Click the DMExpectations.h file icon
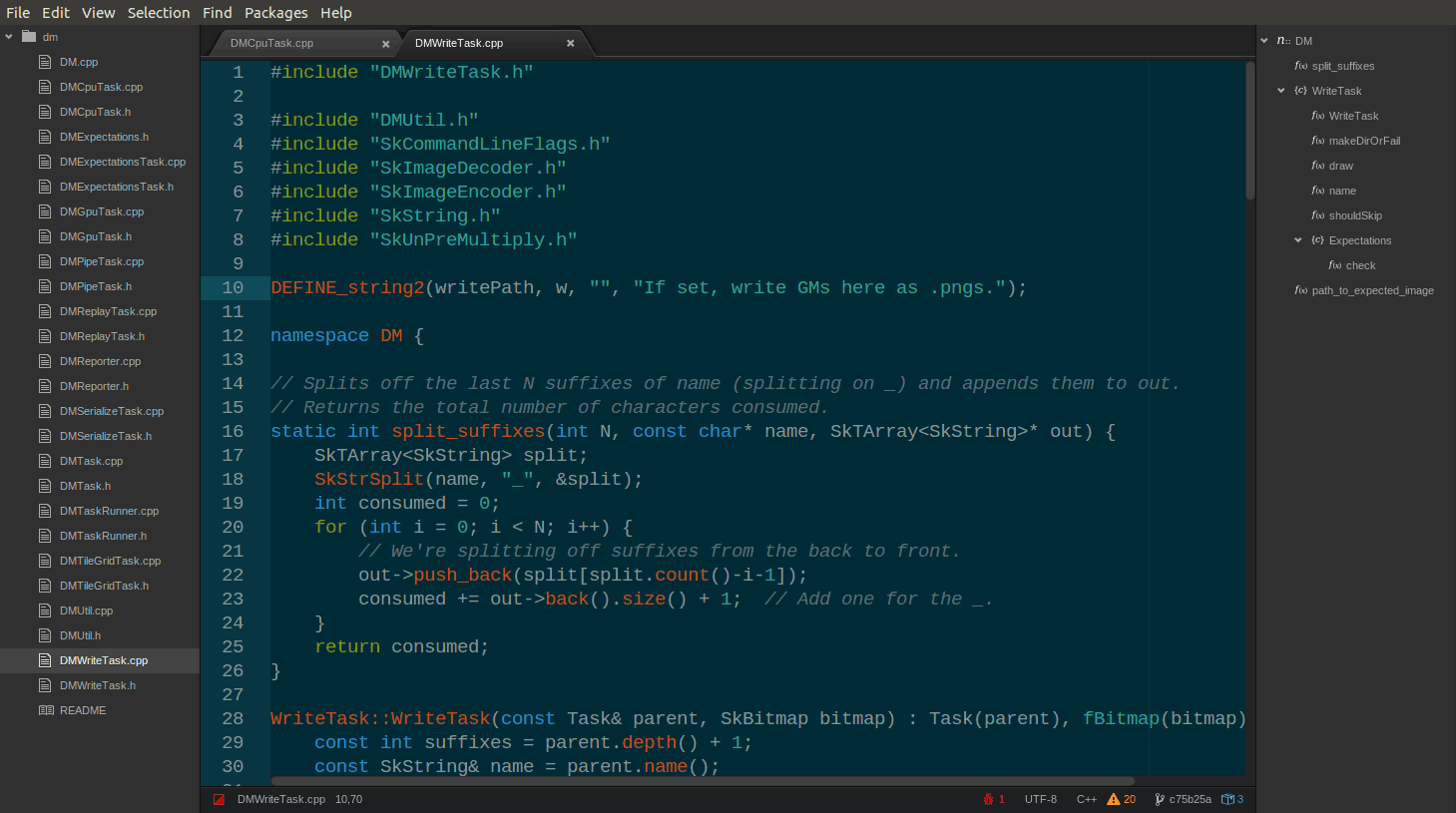1456x813 pixels. point(45,137)
